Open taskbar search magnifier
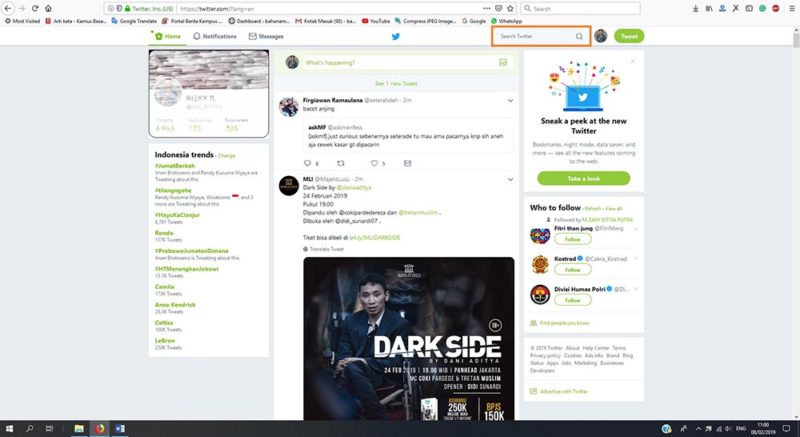Screen dimensions: 800x437 point(29,429)
